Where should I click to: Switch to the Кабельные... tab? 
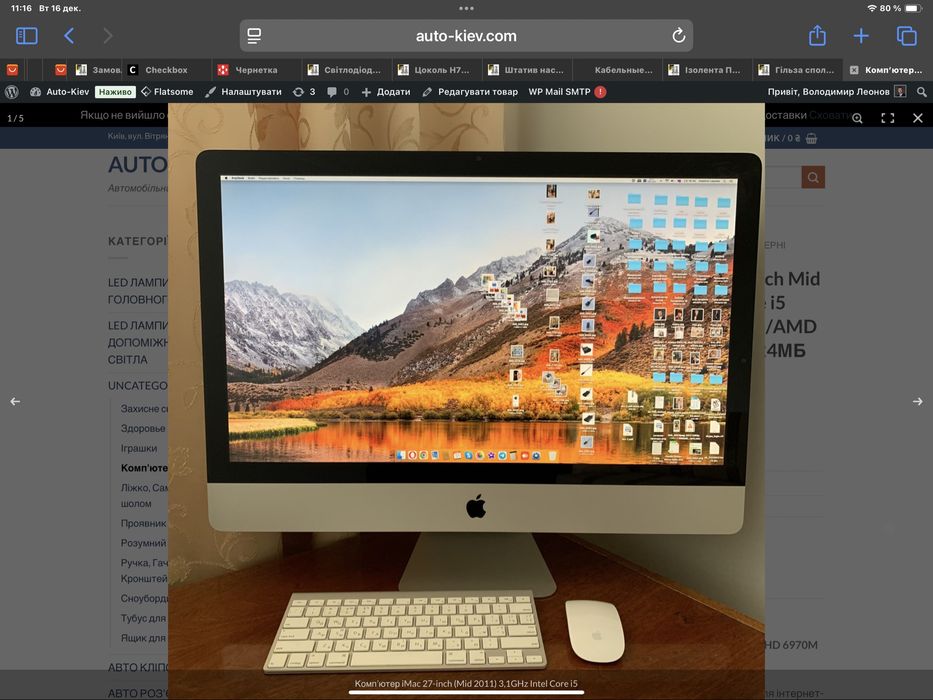point(617,70)
